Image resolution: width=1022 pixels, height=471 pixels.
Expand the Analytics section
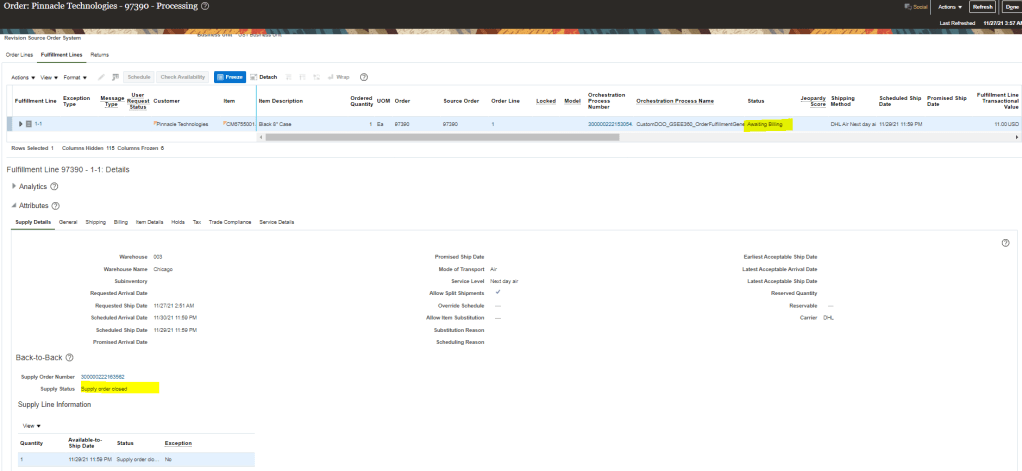pos(14,186)
